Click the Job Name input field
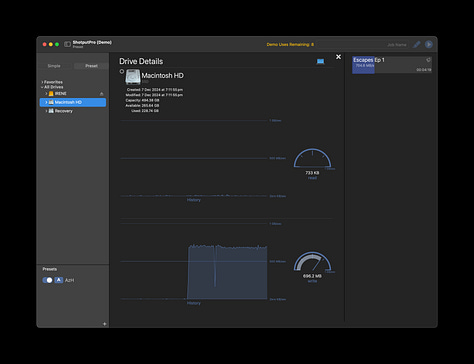The width and height of the screenshot is (474, 364). pos(363,45)
